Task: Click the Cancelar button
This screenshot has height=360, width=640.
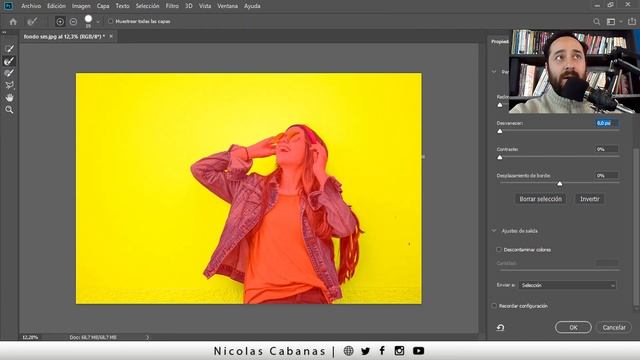Action: pos(614,327)
